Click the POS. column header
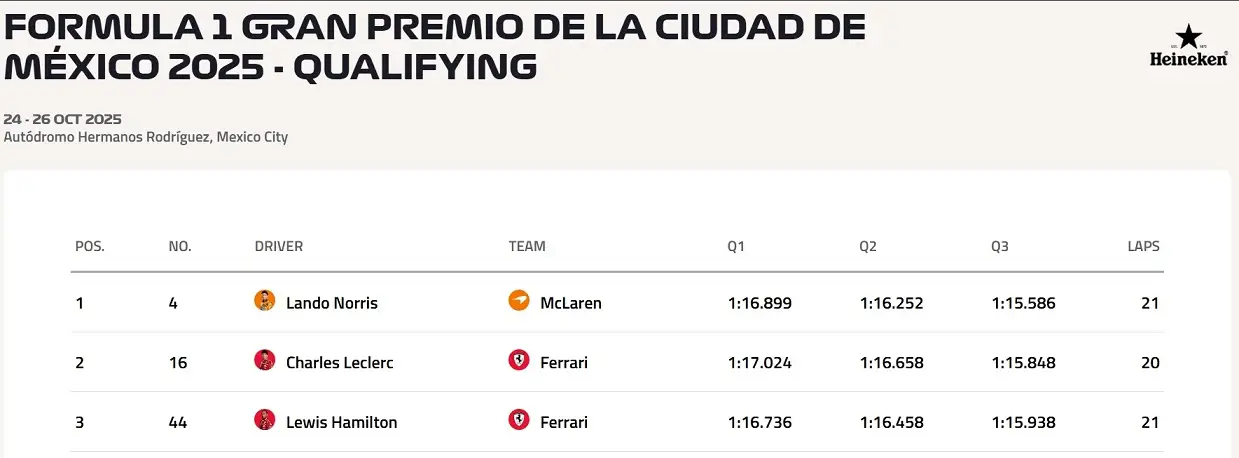The height and width of the screenshot is (458, 1239). tap(90, 246)
